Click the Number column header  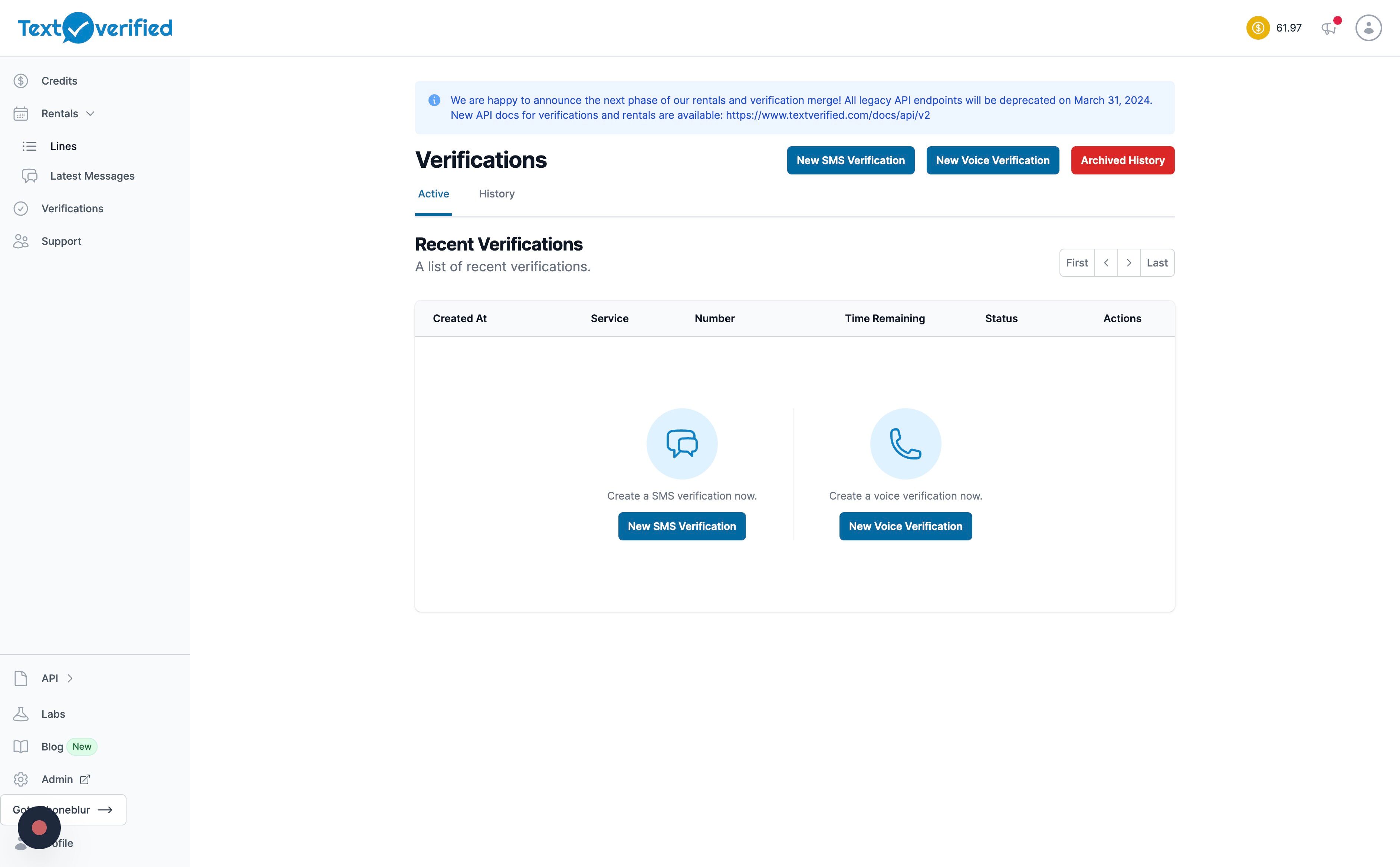pyautogui.click(x=714, y=318)
